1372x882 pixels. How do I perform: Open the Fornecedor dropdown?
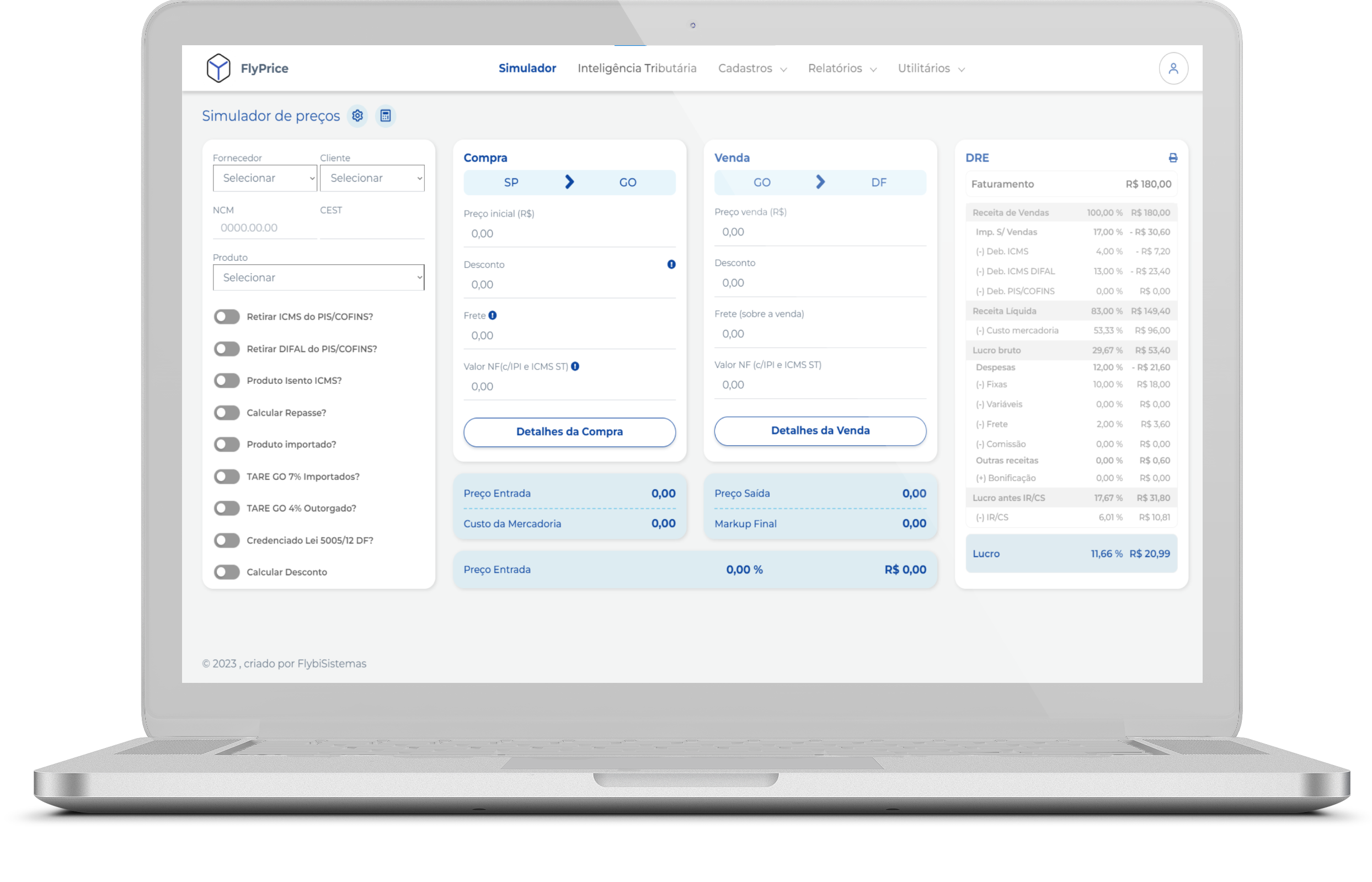coord(265,178)
